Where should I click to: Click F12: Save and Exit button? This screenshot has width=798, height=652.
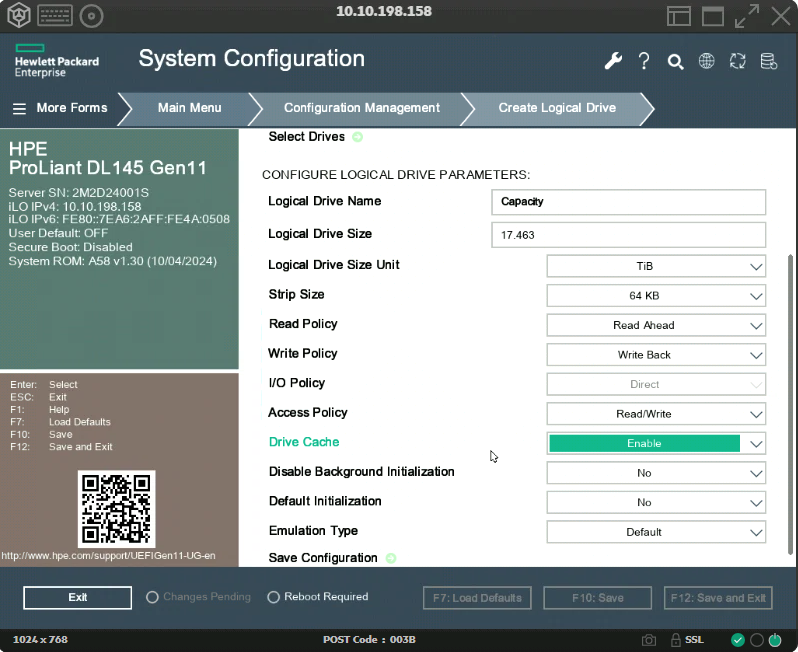tap(718, 598)
